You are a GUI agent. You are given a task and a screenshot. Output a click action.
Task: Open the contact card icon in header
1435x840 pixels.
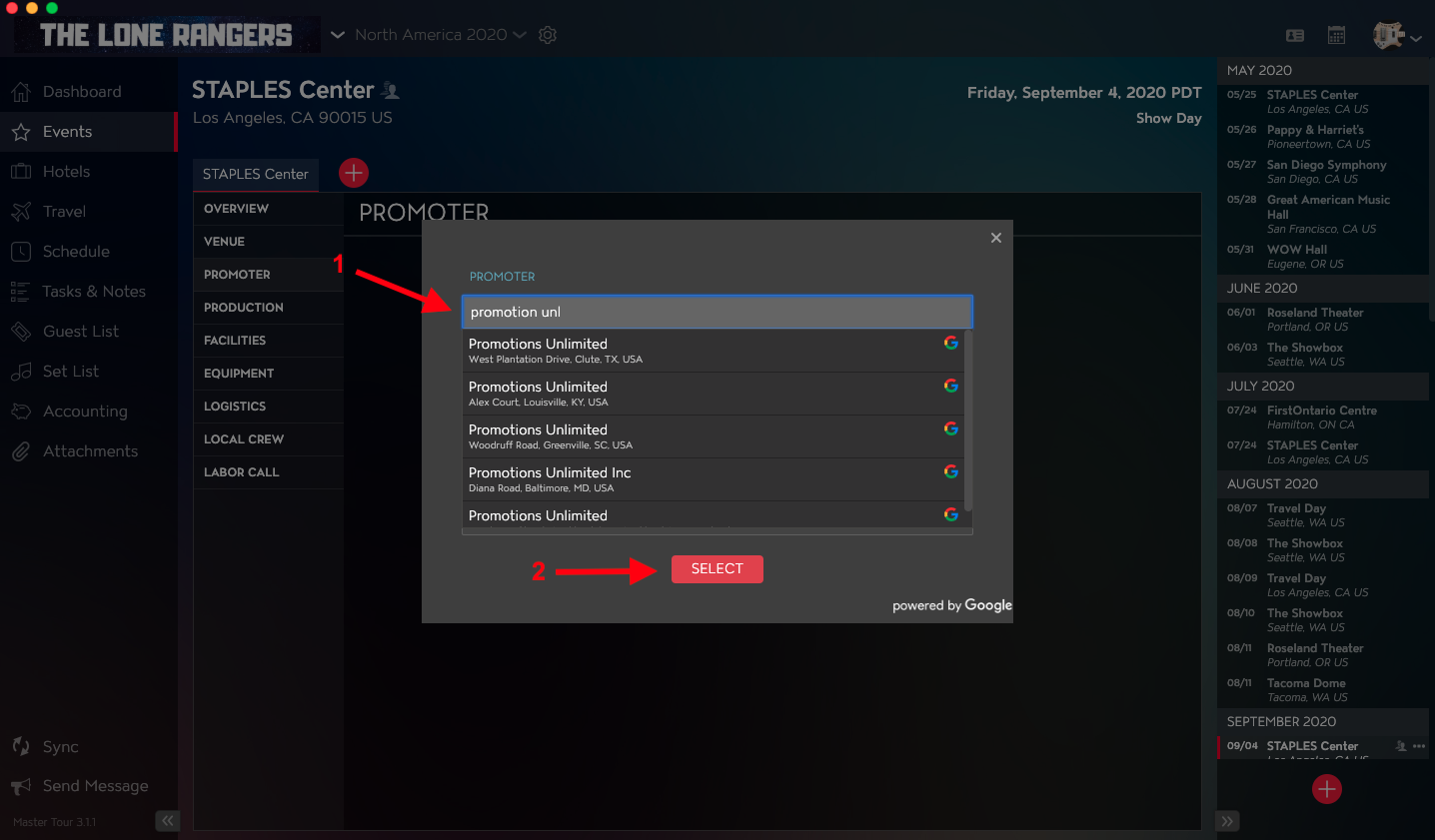tap(1295, 35)
